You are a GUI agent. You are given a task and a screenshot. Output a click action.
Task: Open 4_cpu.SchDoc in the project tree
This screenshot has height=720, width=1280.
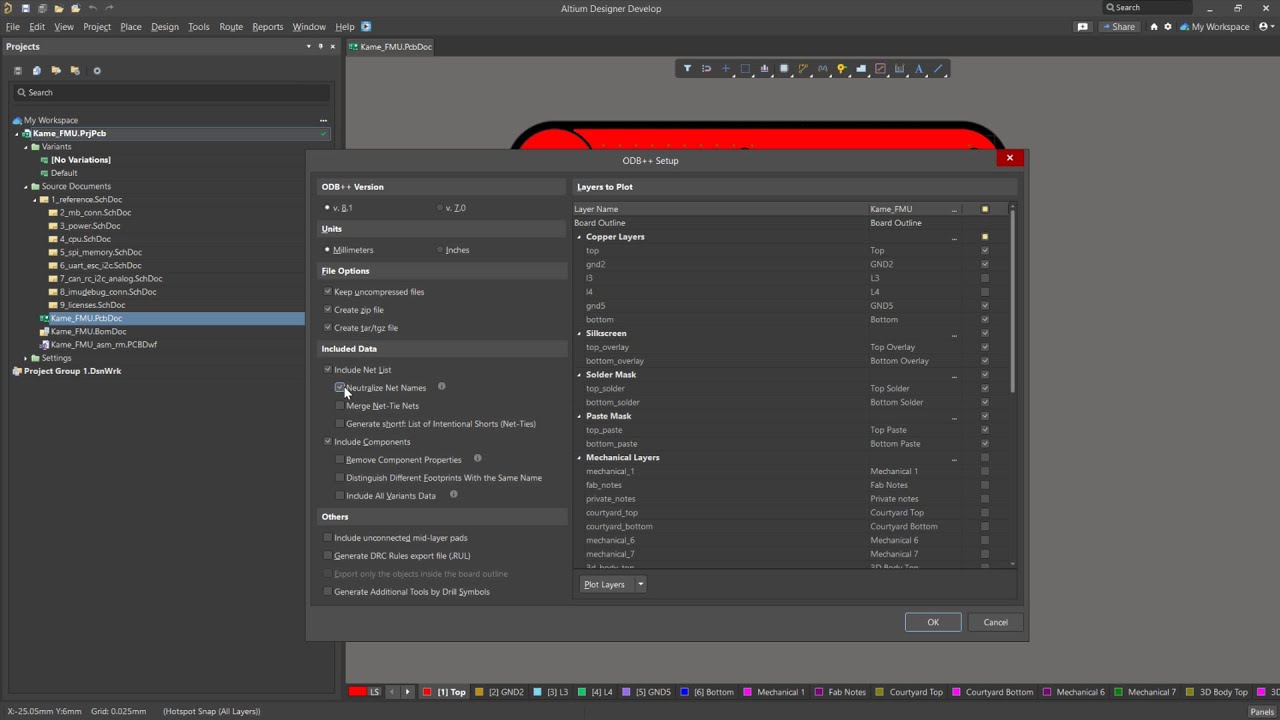tap(85, 239)
